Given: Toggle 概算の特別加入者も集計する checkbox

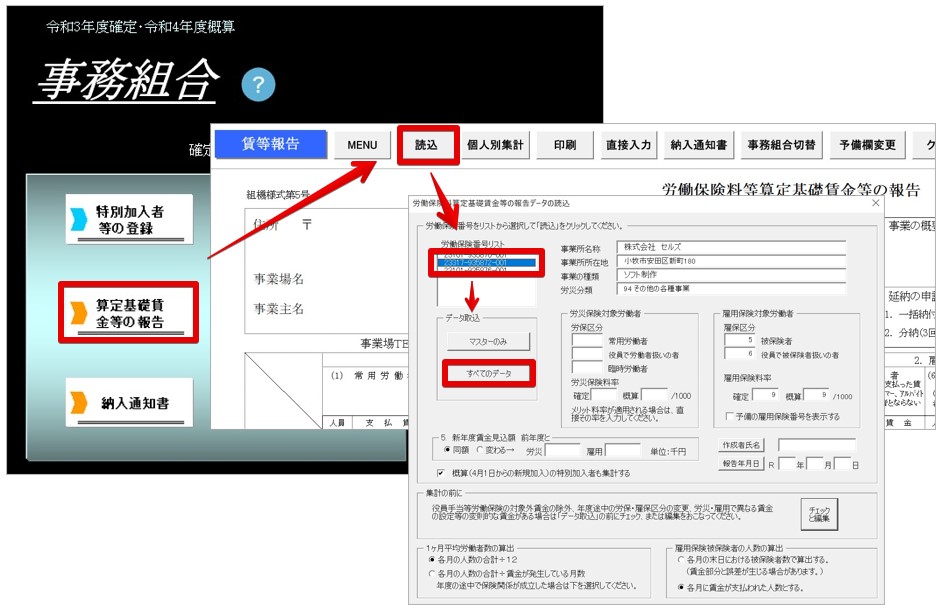Looking at the screenshot, I should point(441,473).
